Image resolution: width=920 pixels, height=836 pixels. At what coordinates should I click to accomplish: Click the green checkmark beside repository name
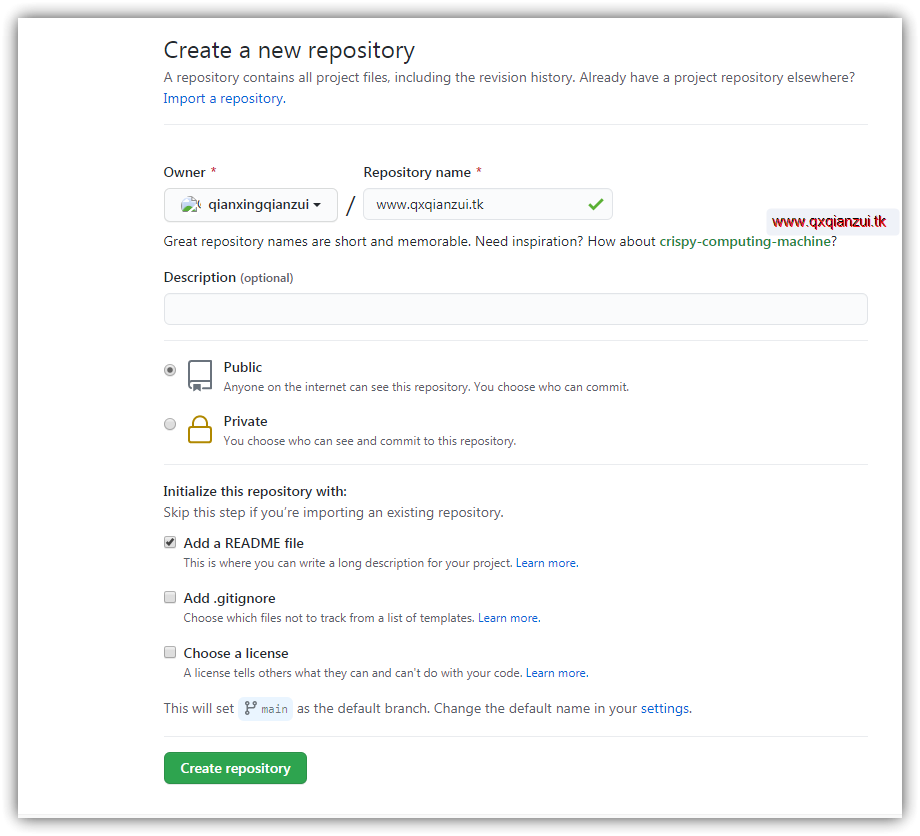pos(596,204)
